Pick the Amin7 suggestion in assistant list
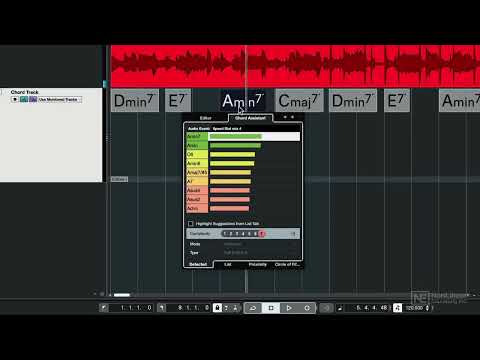The image size is (480, 360). coord(243,136)
